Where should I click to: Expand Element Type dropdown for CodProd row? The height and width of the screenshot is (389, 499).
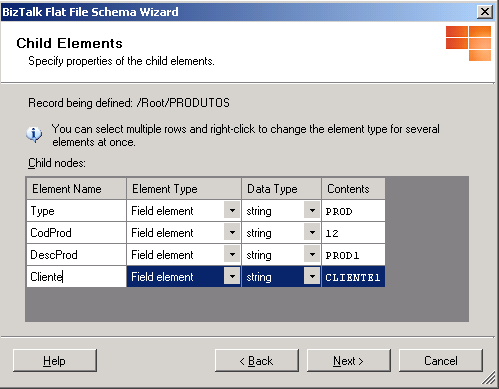[x=232, y=233]
